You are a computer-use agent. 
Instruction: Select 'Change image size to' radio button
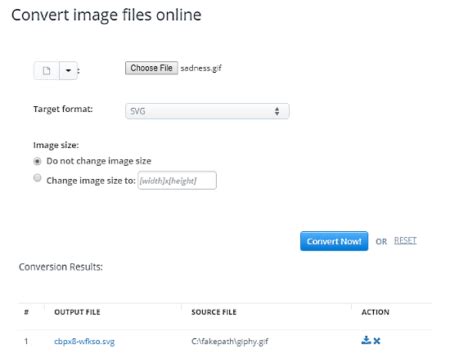pos(37,178)
